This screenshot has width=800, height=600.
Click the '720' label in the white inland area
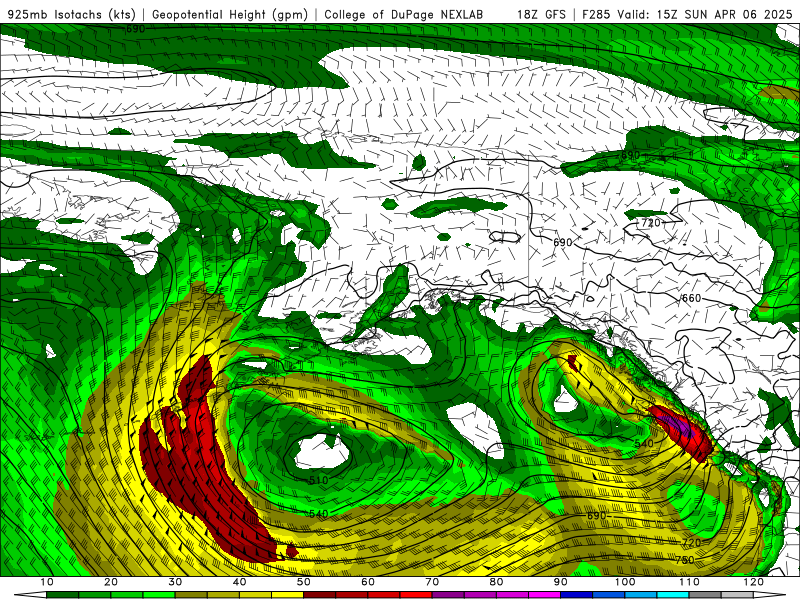[651, 223]
